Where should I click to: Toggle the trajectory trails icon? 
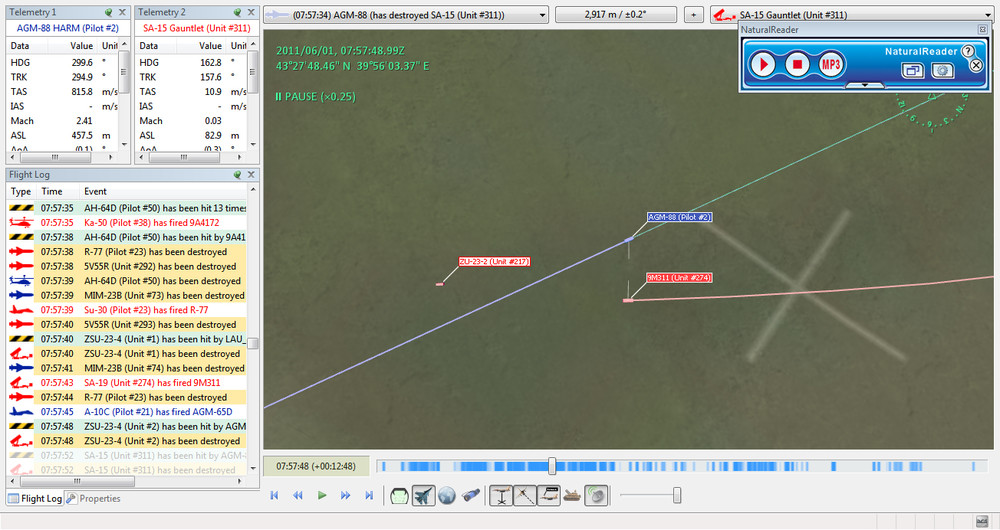click(525, 496)
